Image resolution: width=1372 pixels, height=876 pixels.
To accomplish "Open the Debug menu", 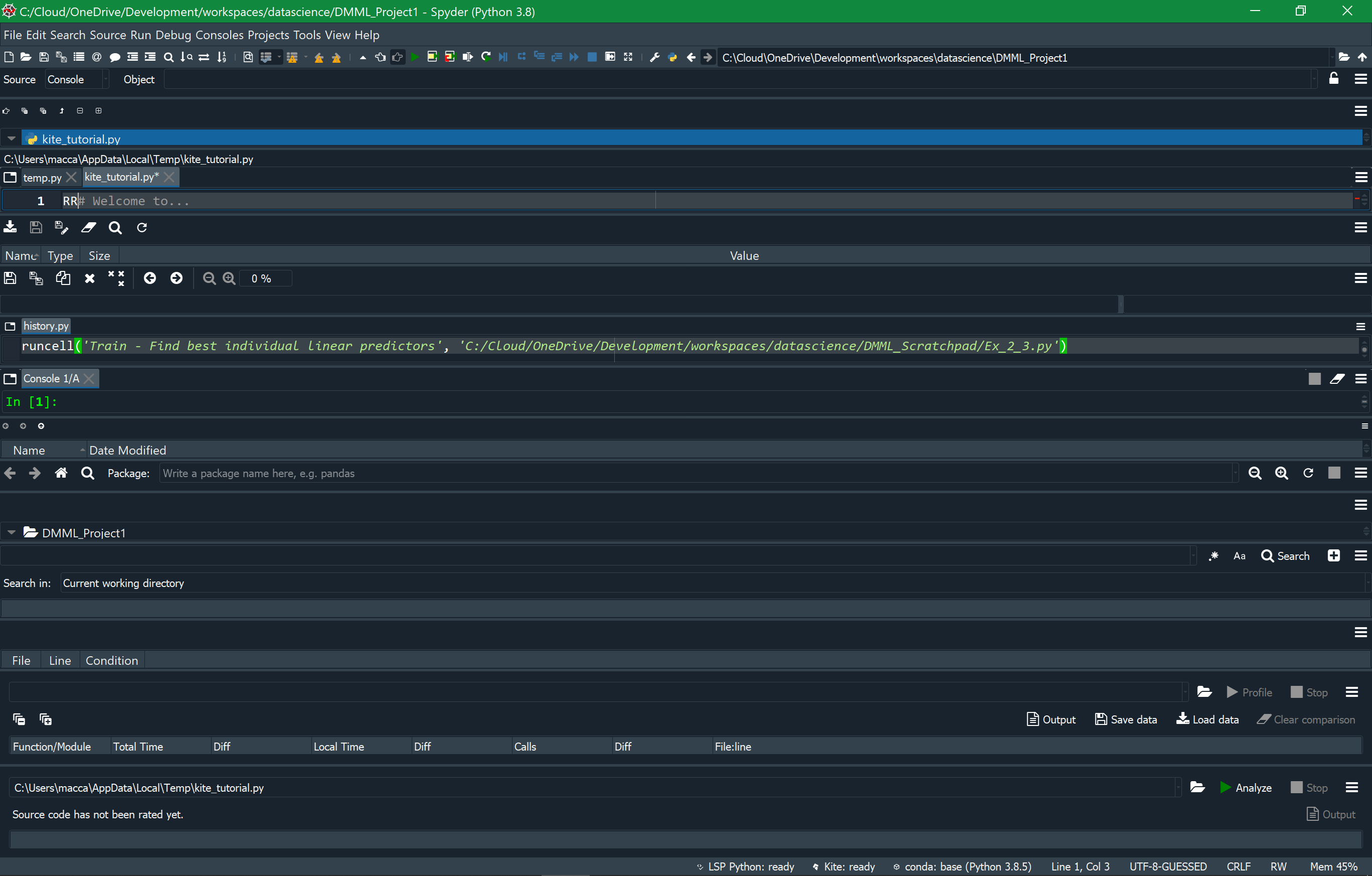I will point(174,35).
